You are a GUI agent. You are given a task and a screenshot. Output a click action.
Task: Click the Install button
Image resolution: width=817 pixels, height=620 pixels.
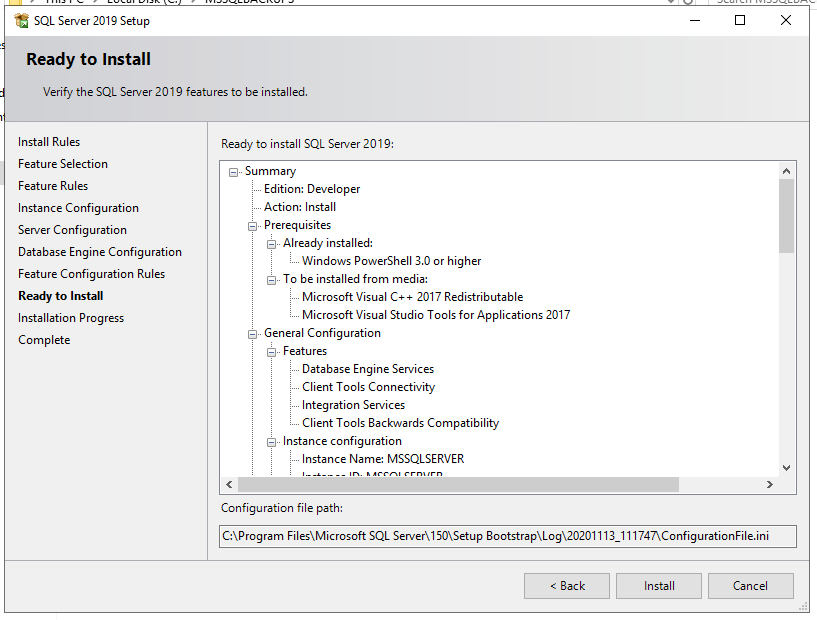[659, 586]
